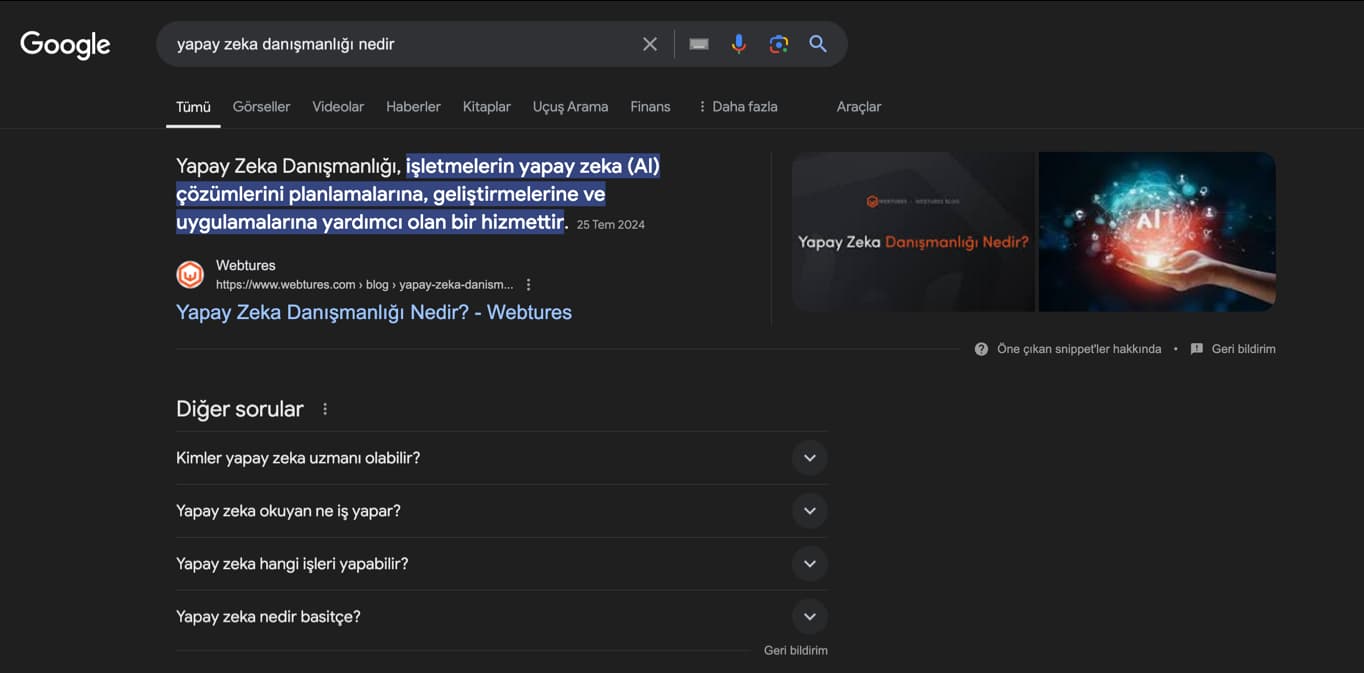Select the Tümü tab
Viewport: 1364px width, 673px height.
[193, 106]
